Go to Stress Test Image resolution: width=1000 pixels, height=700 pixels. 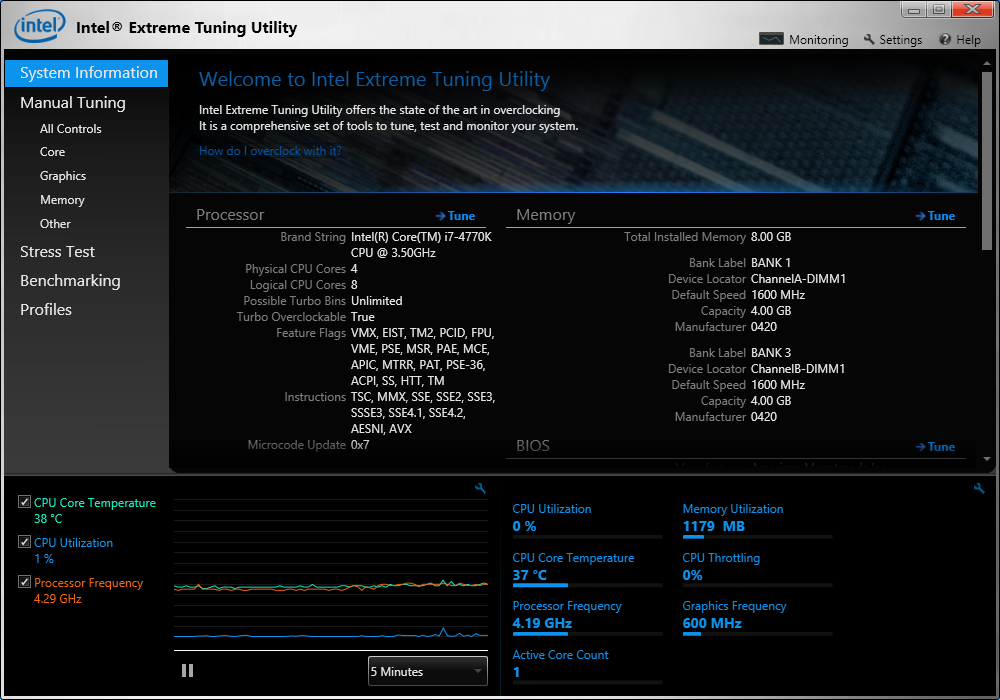57,252
